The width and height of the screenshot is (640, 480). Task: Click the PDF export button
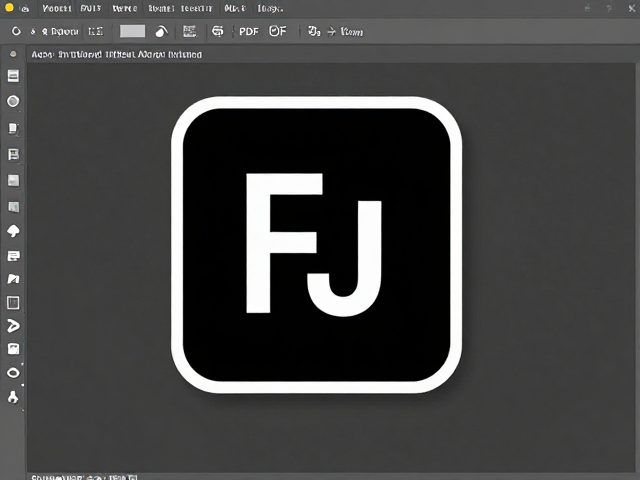(x=249, y=31)
